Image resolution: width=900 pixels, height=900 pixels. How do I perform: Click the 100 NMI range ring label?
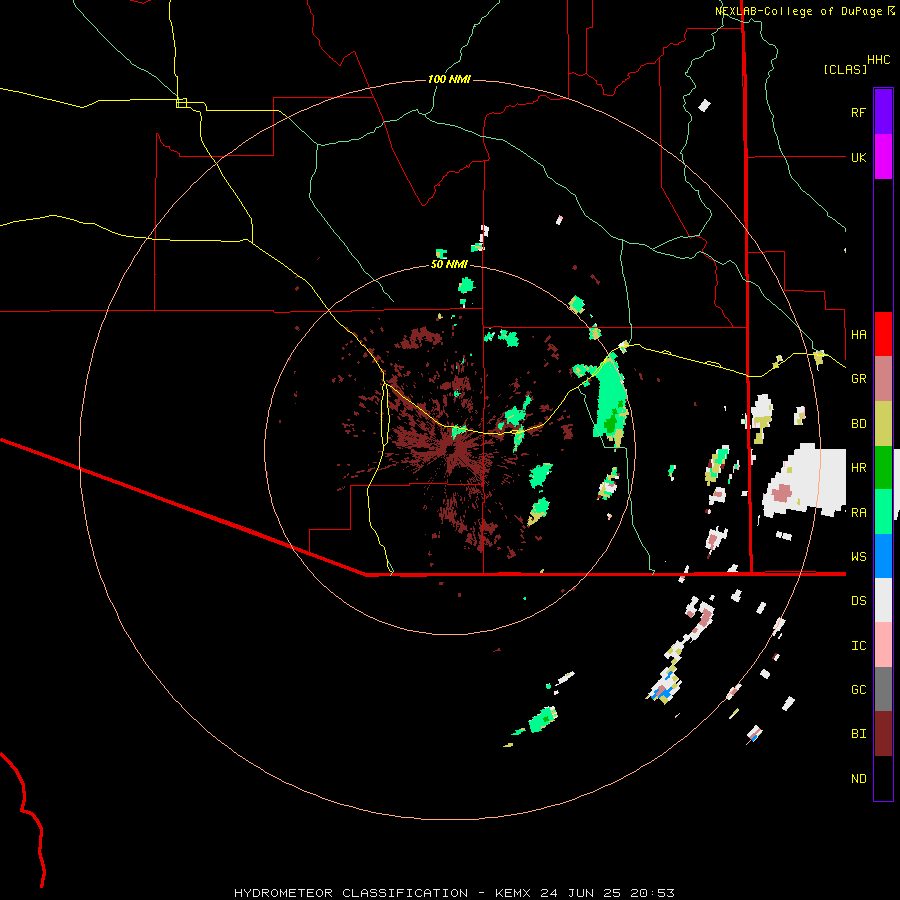449,79
